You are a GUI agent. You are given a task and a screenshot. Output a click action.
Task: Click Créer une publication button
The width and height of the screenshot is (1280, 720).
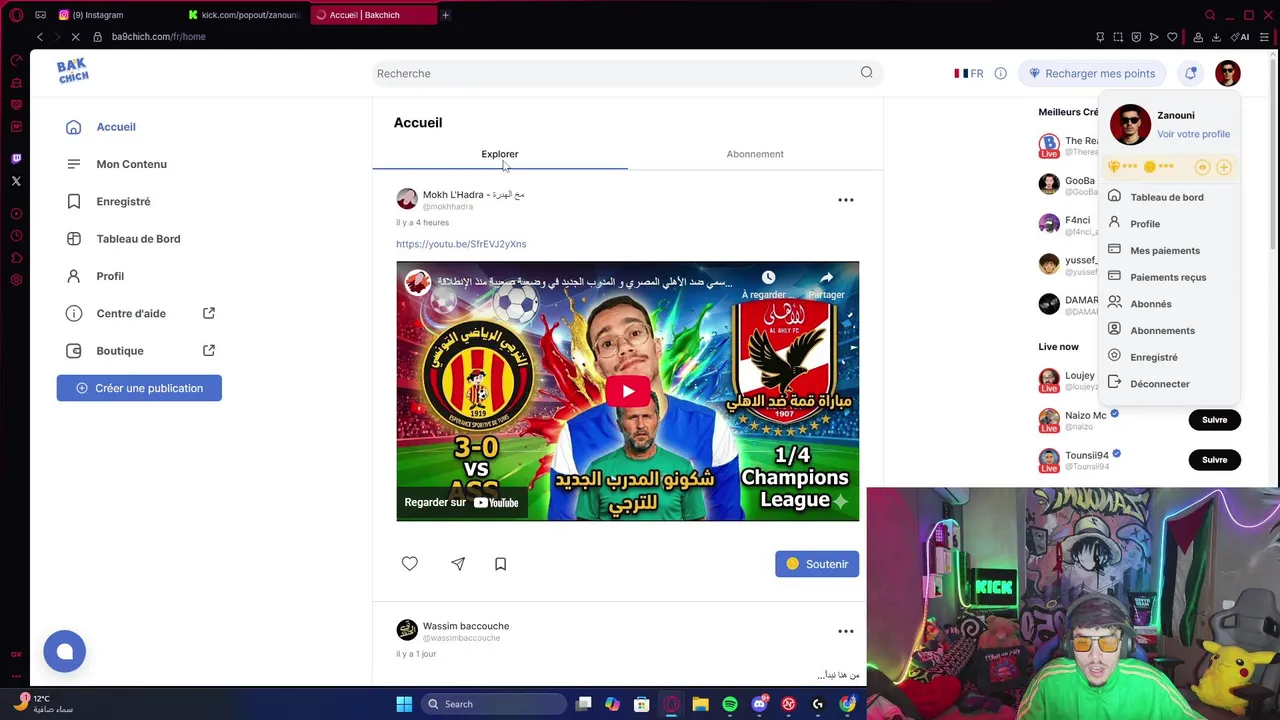tap(139, 388)
